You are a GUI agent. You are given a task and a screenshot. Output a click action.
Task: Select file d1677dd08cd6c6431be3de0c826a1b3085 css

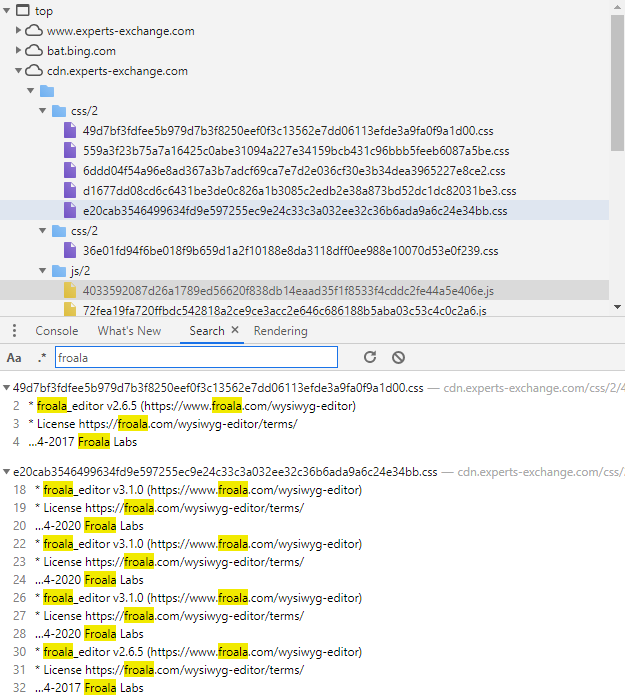point(299,191)
